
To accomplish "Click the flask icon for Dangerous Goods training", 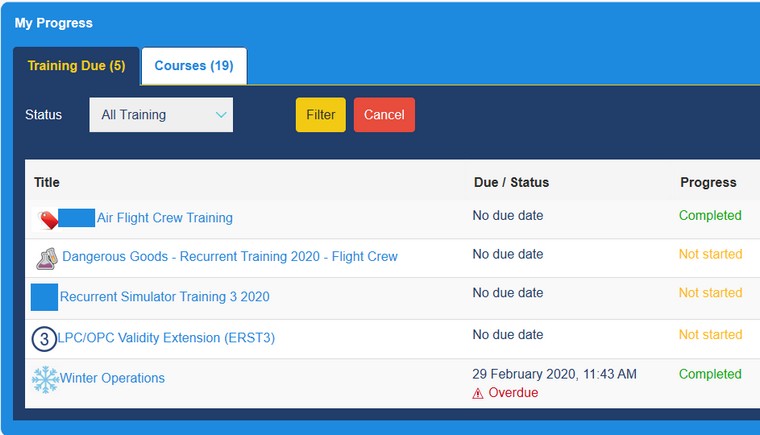I will (46, 258).
